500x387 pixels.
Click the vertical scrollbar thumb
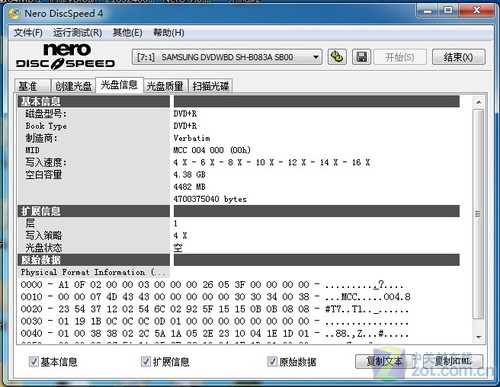click(x=479, y=214)
